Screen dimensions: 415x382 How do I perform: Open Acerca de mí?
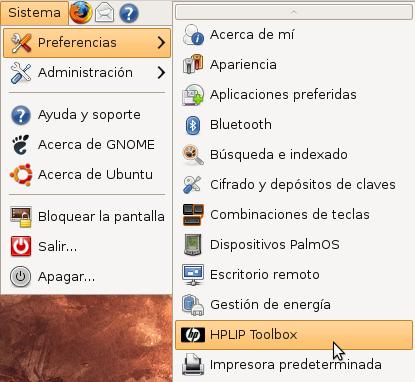[x=294, y=35]
